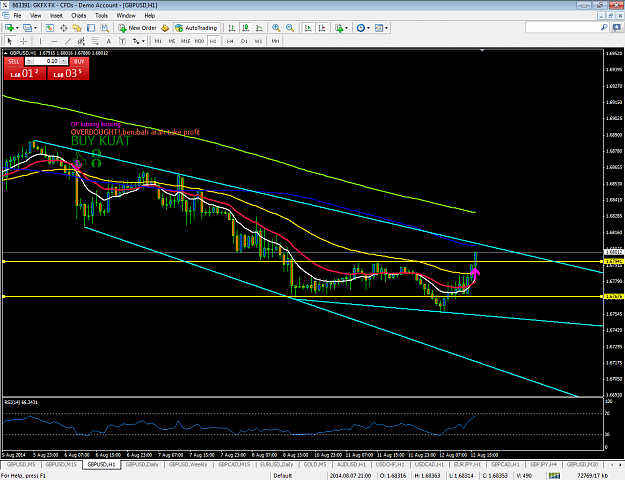Click the one-click volume input field
Image resolution: width=625 pixels, height=480 pixels.
pos(46,61)
